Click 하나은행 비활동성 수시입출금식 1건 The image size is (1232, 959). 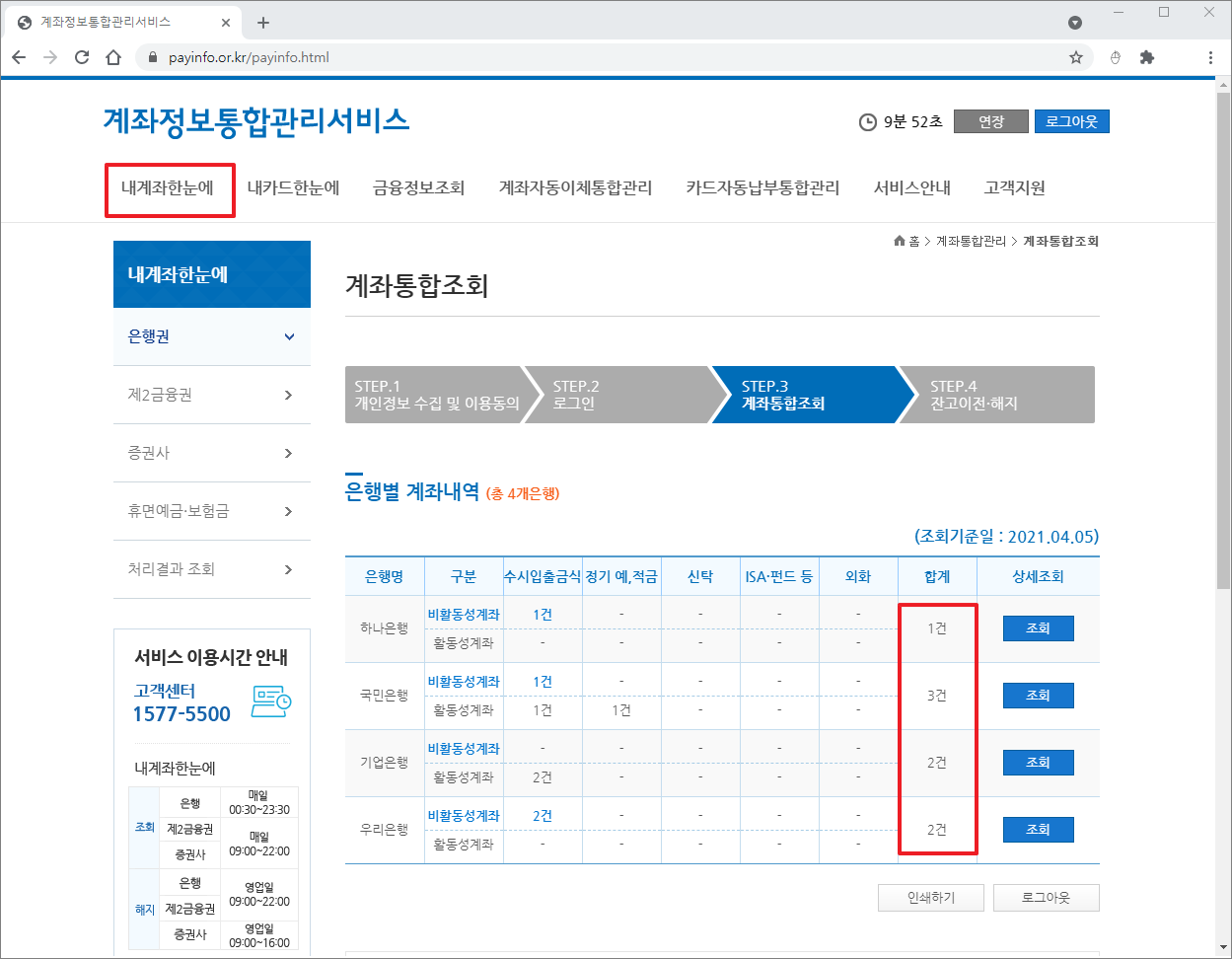[x=543, y=614]
